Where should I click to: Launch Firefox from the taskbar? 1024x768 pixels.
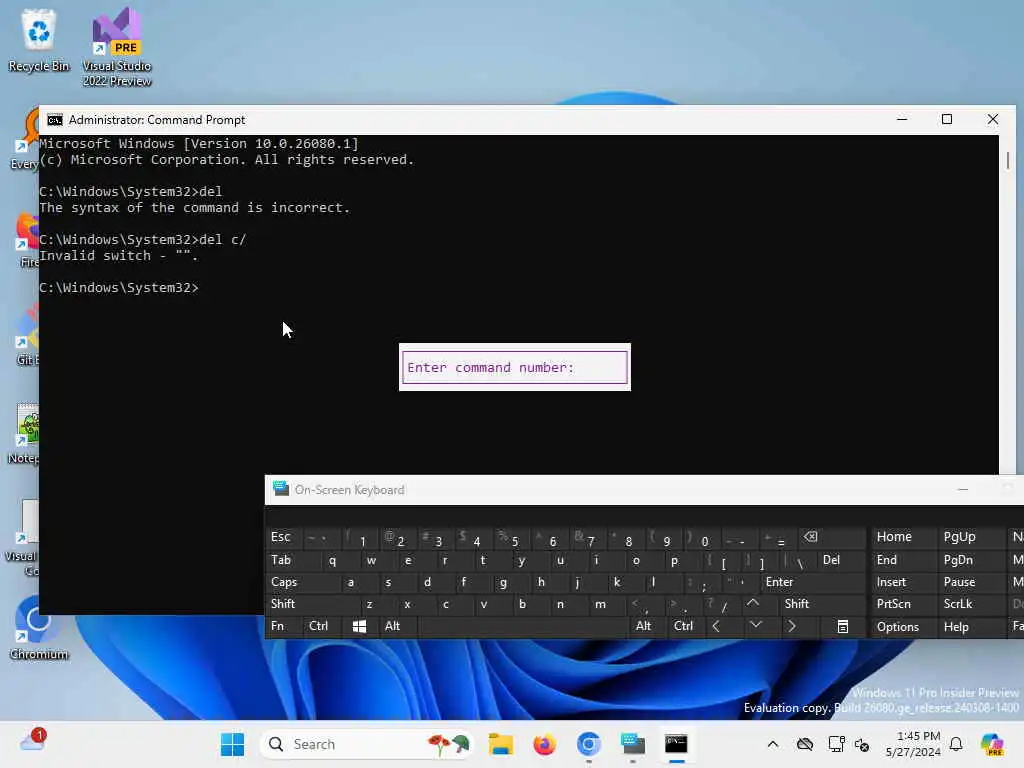(544, 744)
